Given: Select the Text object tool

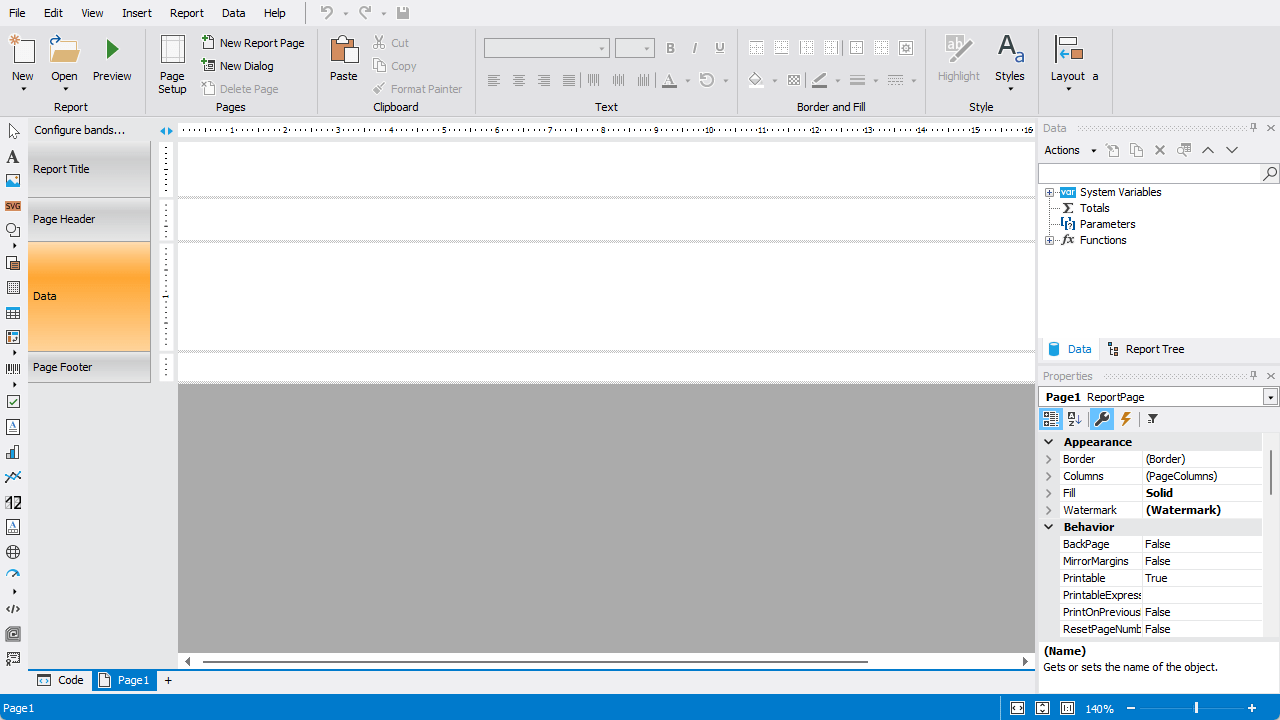Looking at the screenshot, I should tap(13, 157).
